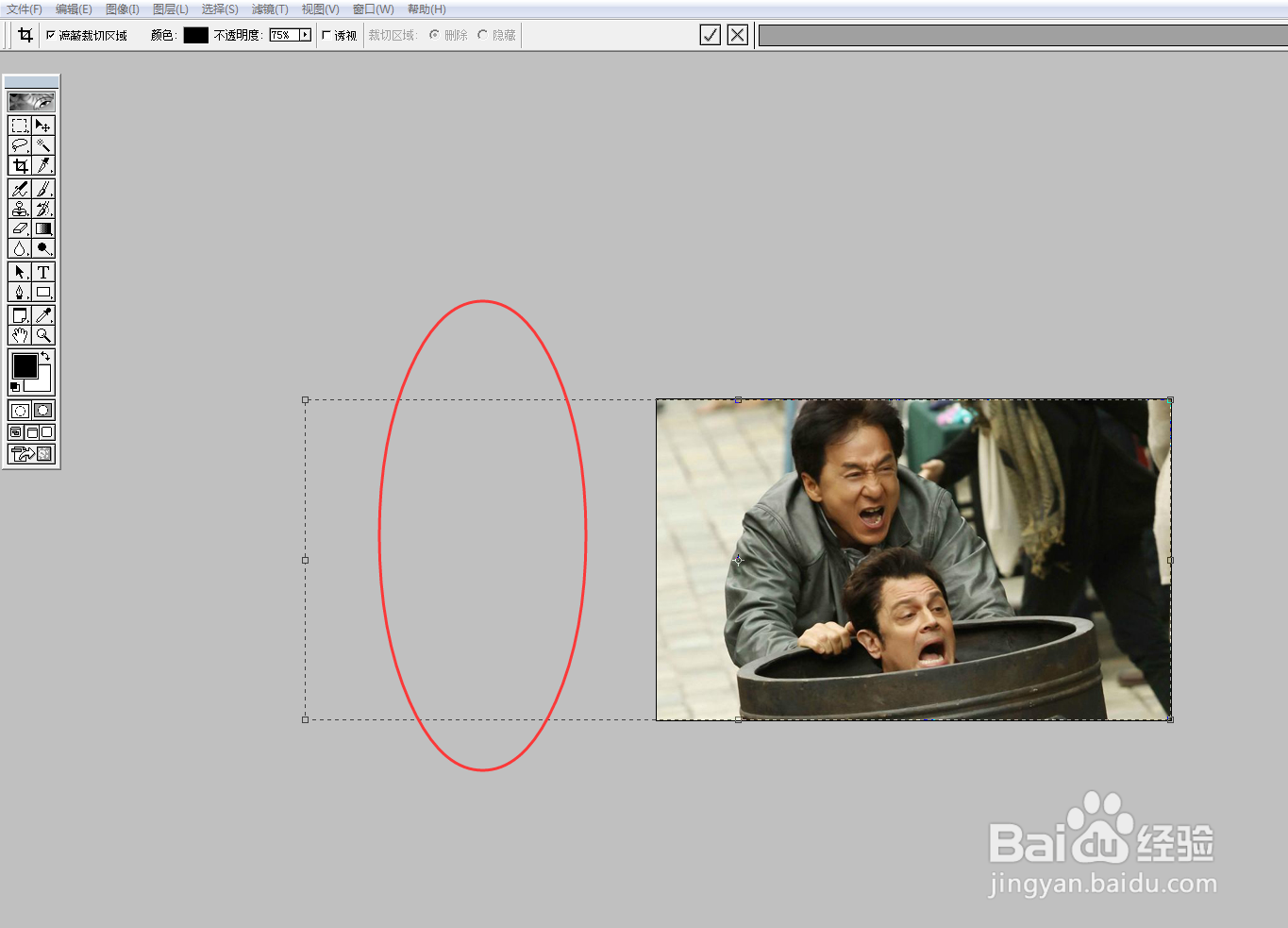Image resolution: width=1288 pixels, height=928 pixels.
Task: Switch to Full Screen with menu bar
Action: (x=31, y=432)
